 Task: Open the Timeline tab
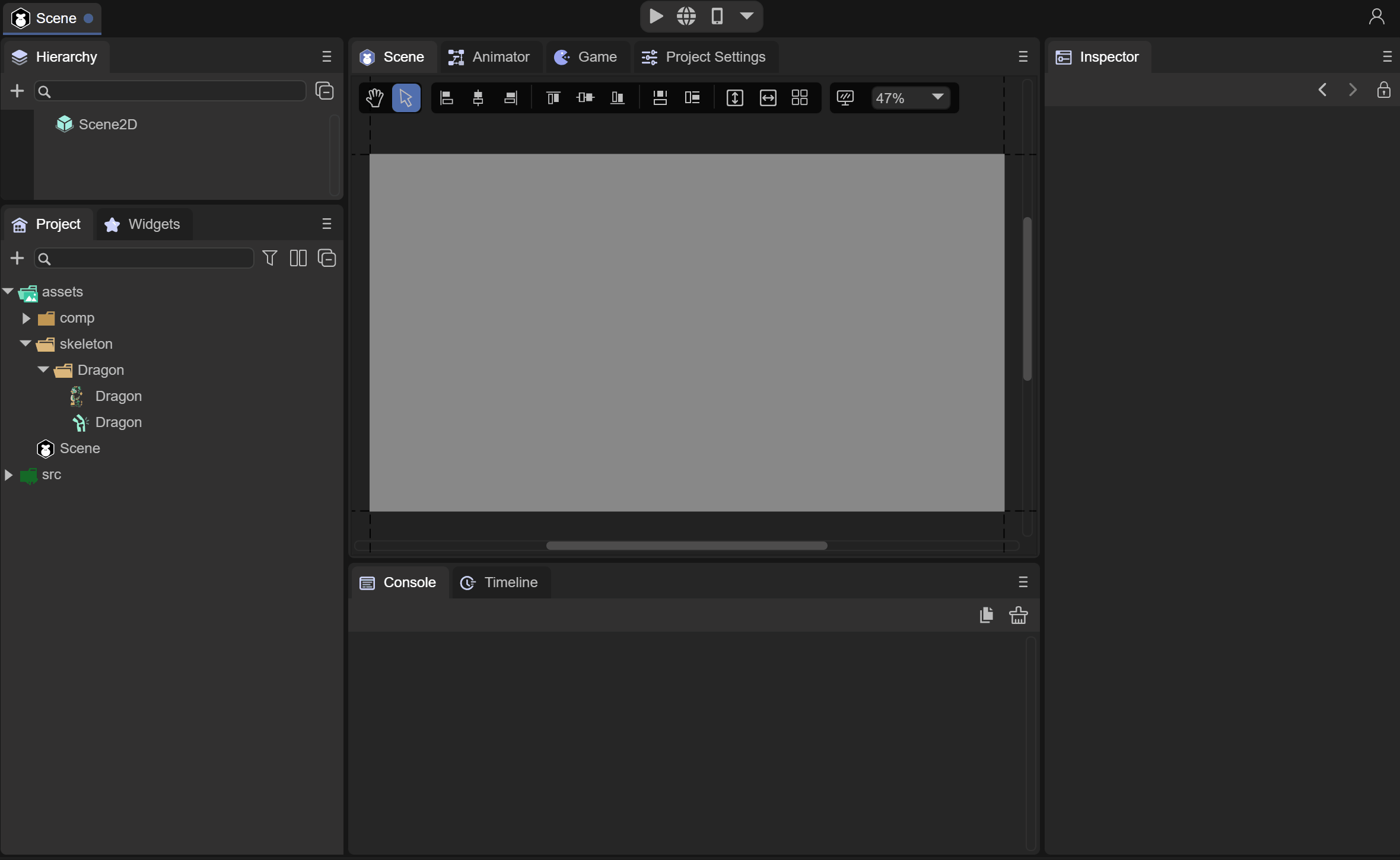(500, 582)
